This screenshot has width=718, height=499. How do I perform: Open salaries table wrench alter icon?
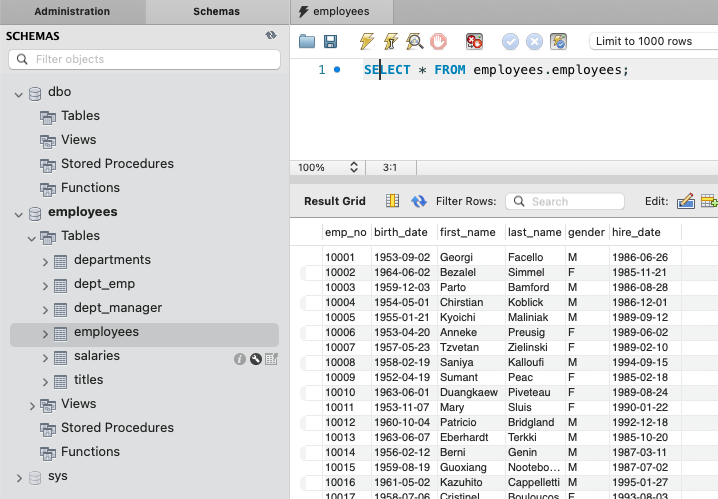[x=256, y=359]
